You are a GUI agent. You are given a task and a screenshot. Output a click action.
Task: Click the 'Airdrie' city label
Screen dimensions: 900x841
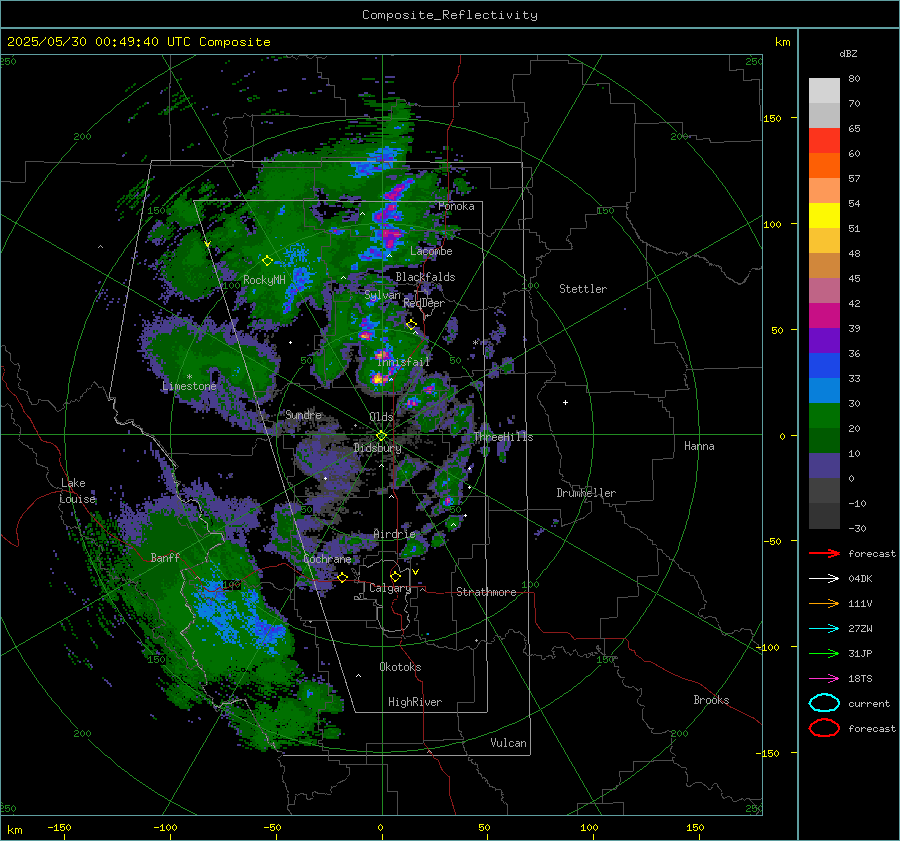[x=394, y=534]
